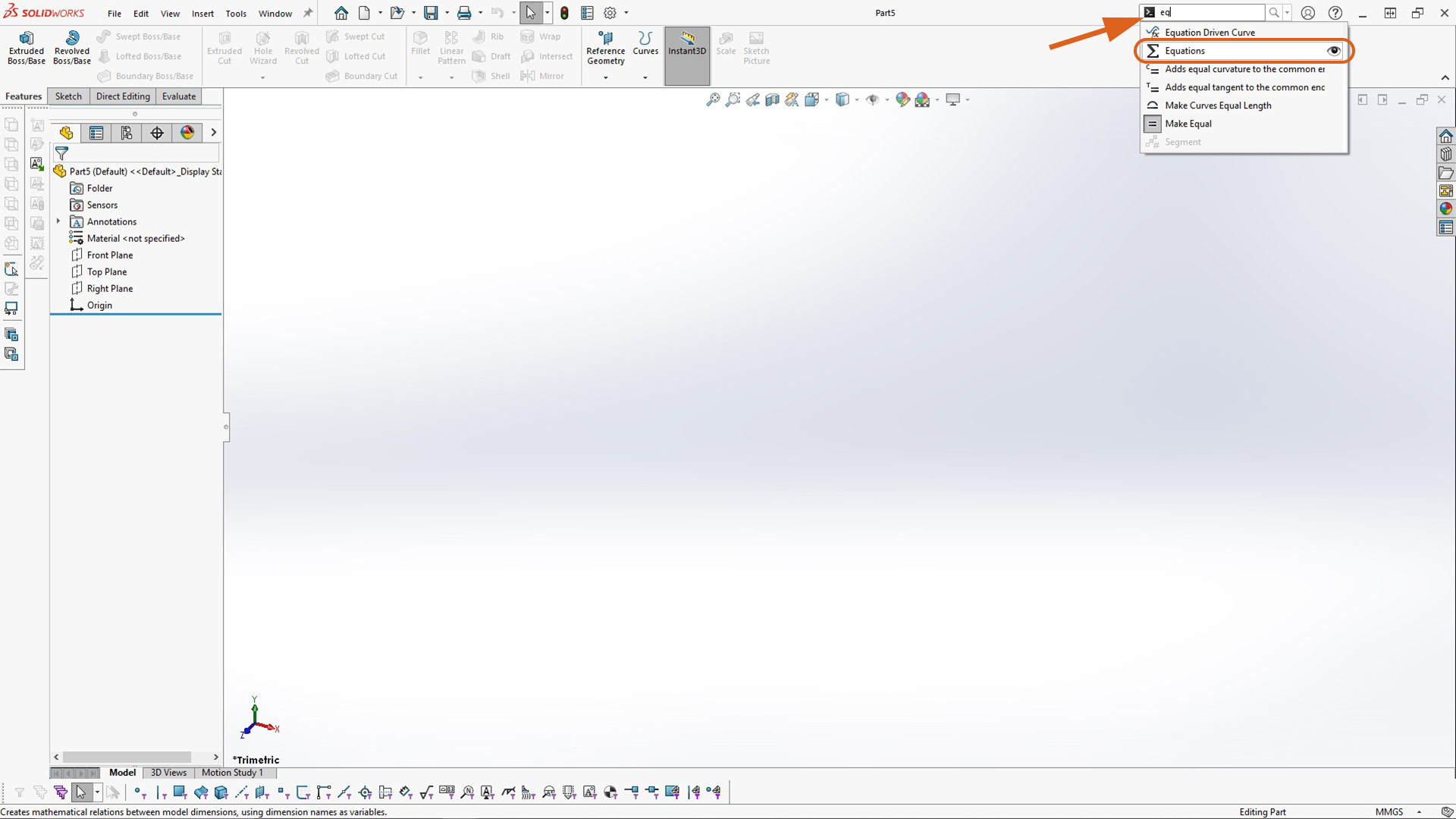The image size is (1456, 819).
Task: Expand the Annotations tree item
Action: [58, 221]
